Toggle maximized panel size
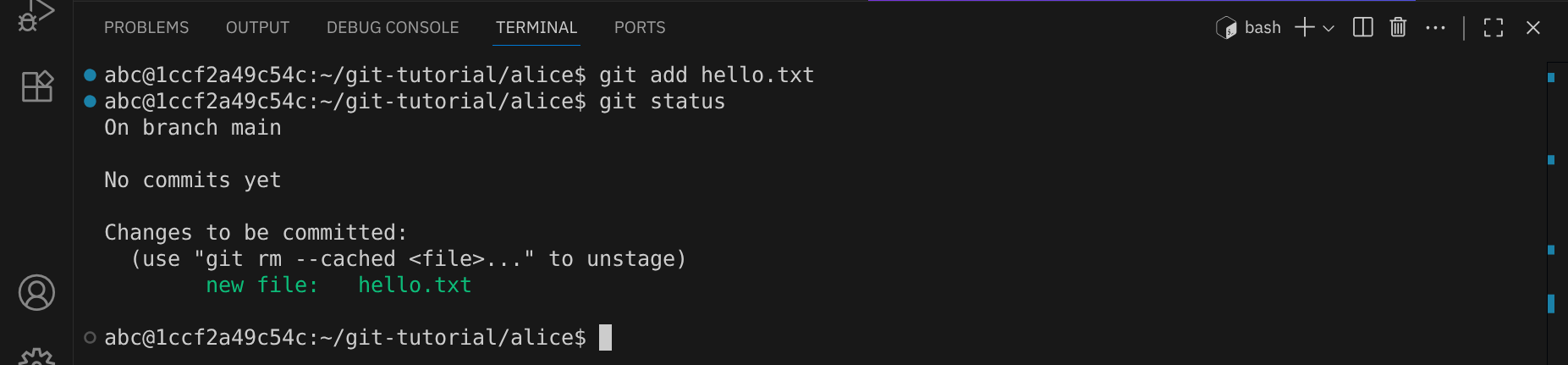The image size is (1568, 365). (1494, 28)
